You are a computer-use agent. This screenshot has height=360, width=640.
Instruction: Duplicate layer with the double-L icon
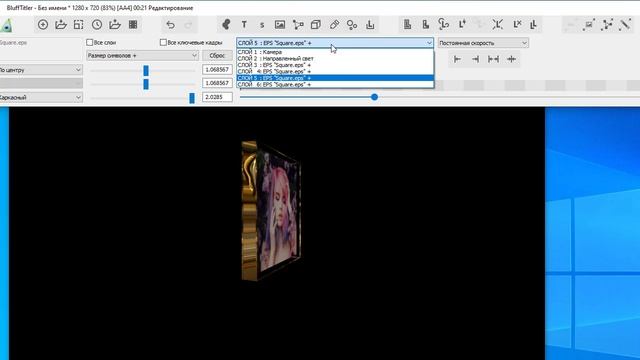[x=533, y=24]
